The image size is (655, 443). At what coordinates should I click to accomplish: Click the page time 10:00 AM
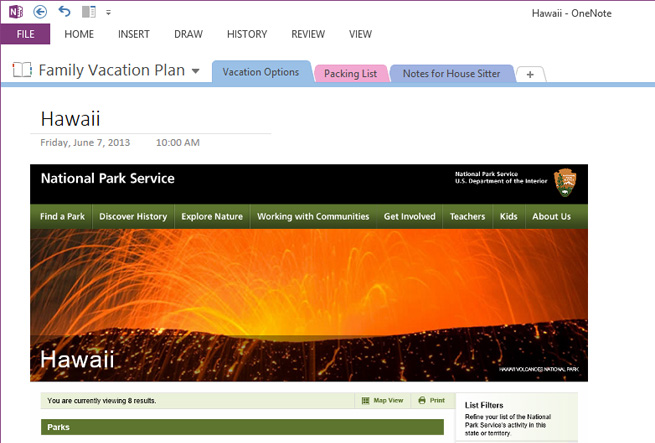click(x=178, y=143)
